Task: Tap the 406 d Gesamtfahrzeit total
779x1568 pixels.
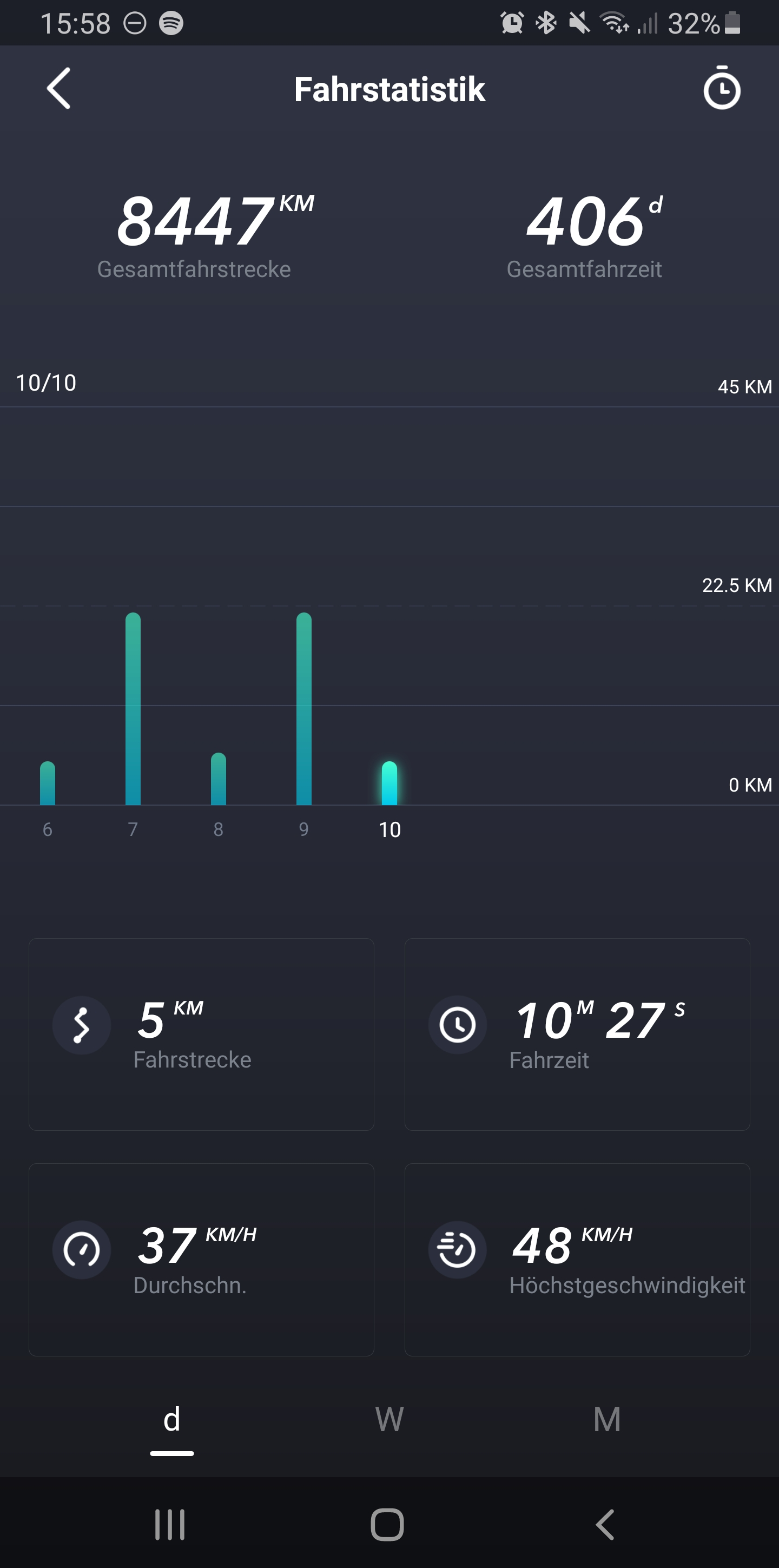Action: coord(584,234)
